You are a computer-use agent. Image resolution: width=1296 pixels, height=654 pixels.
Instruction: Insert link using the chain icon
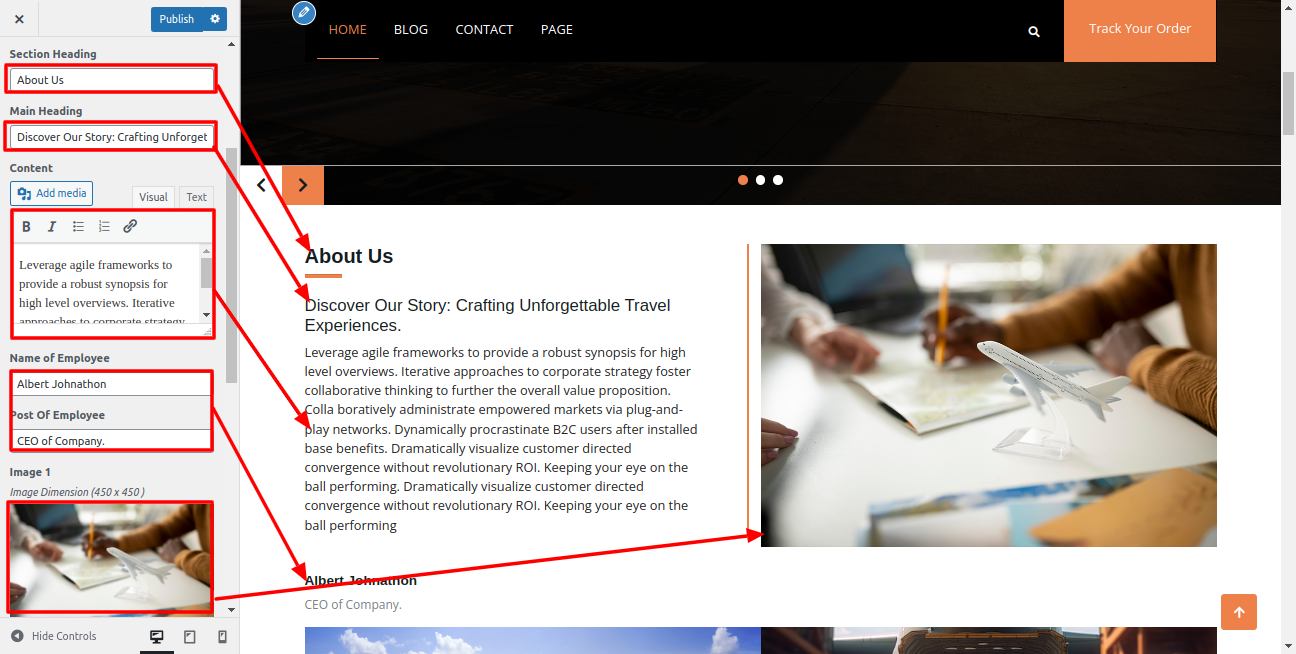coord(130,227)
